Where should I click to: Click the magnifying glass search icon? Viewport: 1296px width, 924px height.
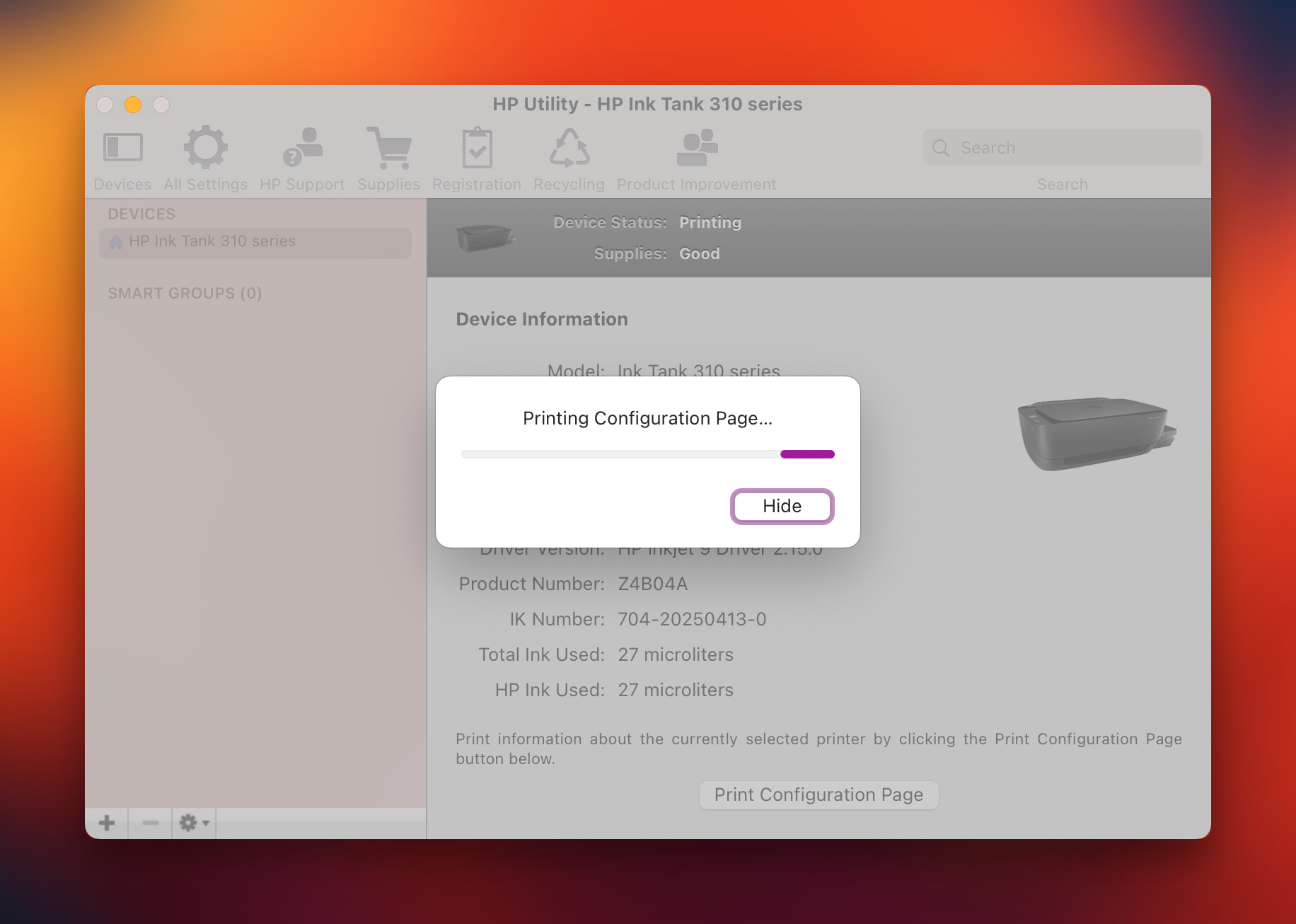pyautogui.click(x=941, y=148)
